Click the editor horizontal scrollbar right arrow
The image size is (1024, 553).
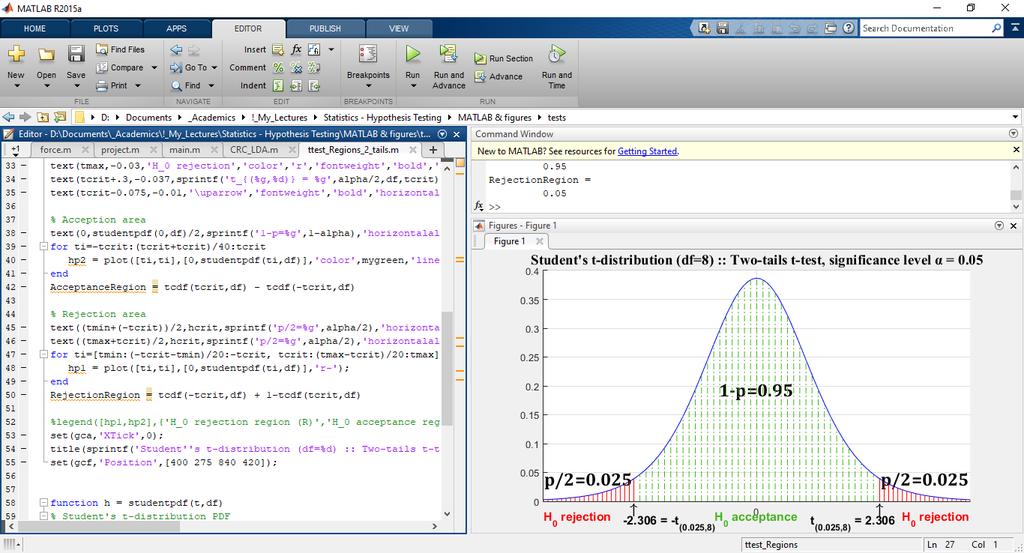pyautogui.click(x=435, y=526)
